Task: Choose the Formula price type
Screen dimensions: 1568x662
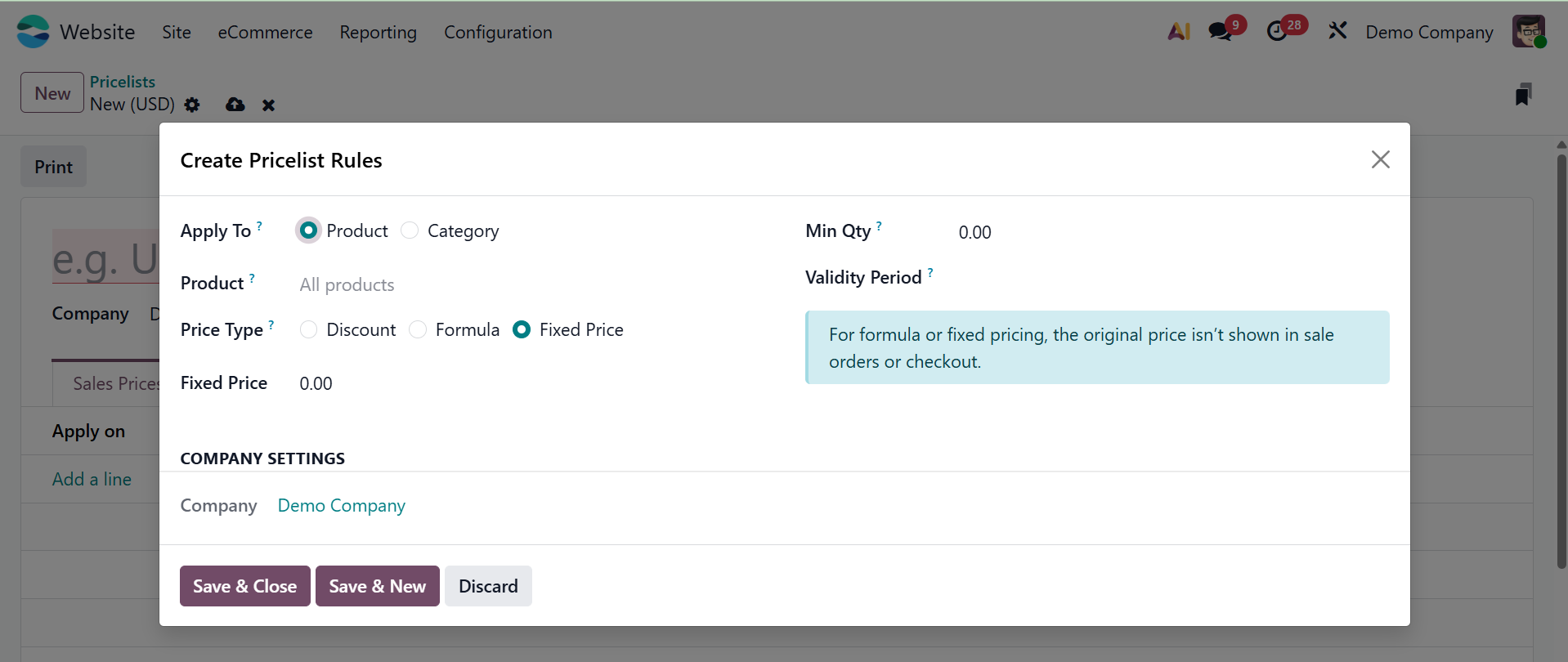Action: tap(419, 329)
